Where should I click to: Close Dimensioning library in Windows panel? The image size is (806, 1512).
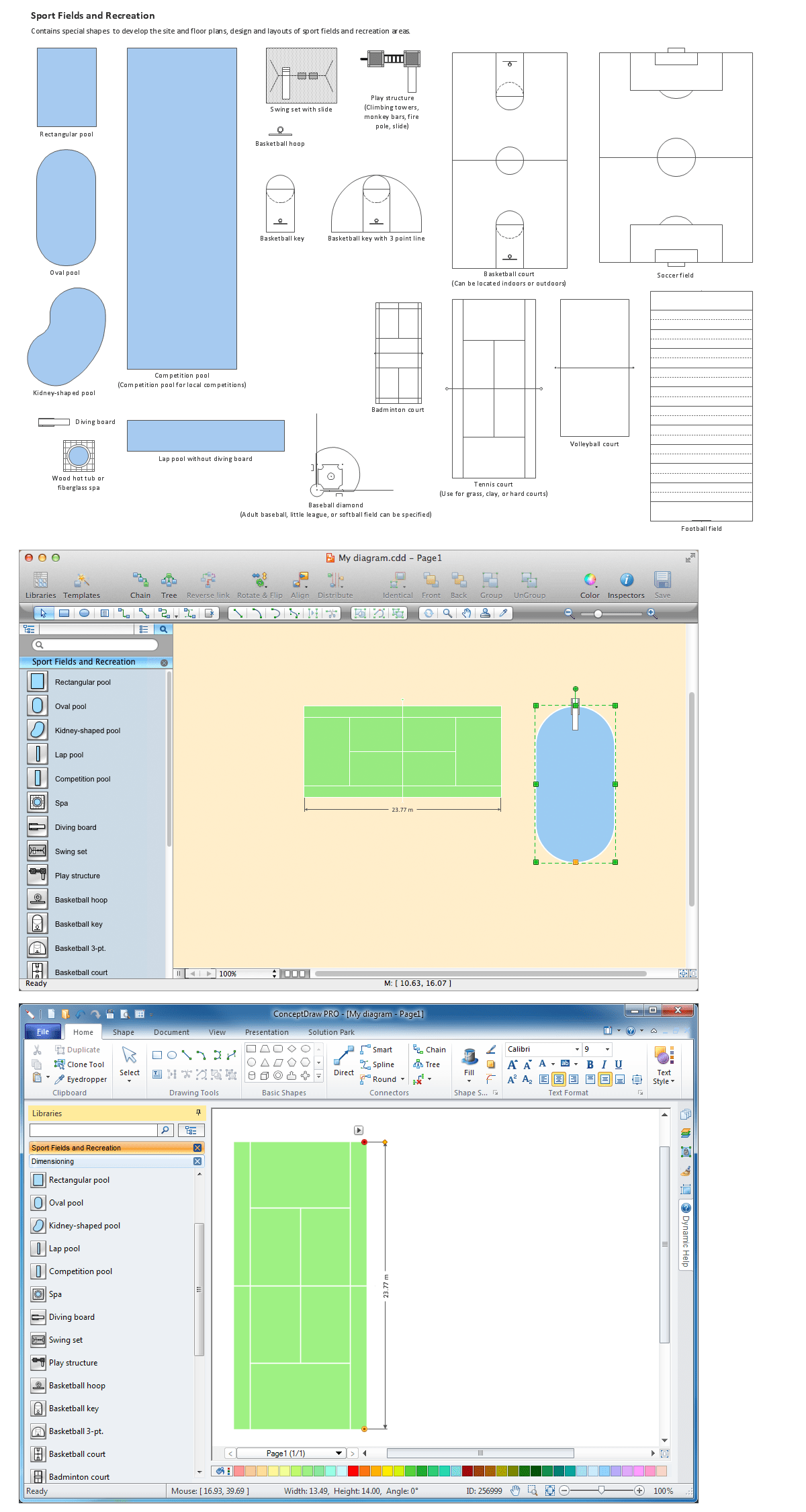tap(197, 1161)
